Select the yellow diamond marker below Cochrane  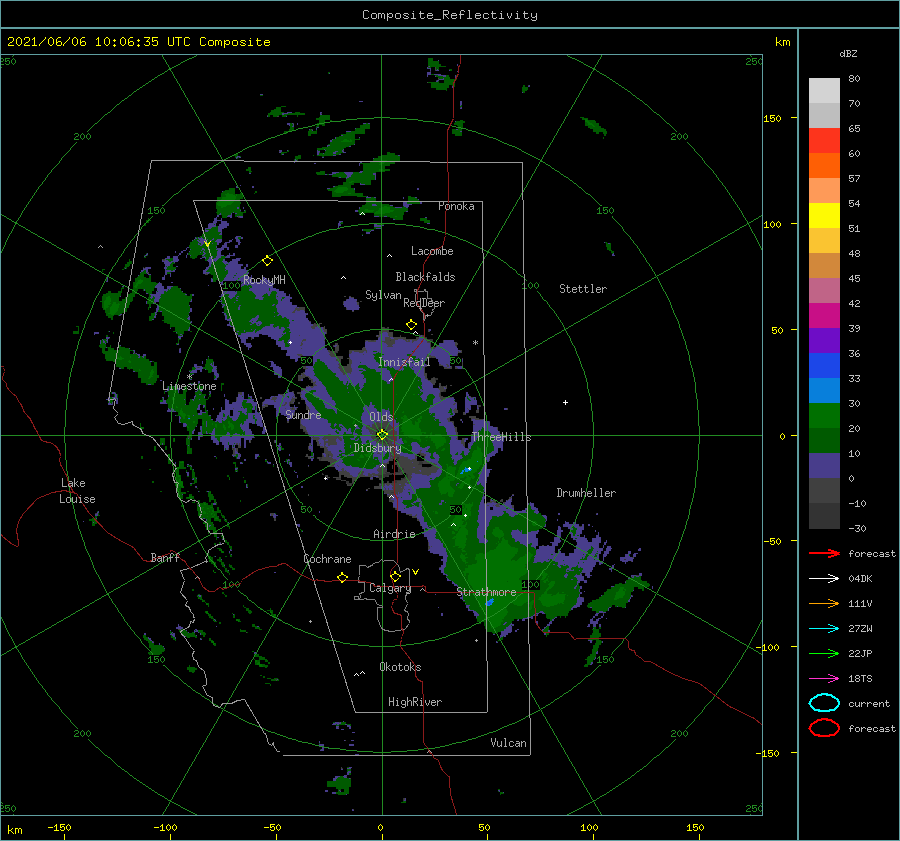click(342, 577)
